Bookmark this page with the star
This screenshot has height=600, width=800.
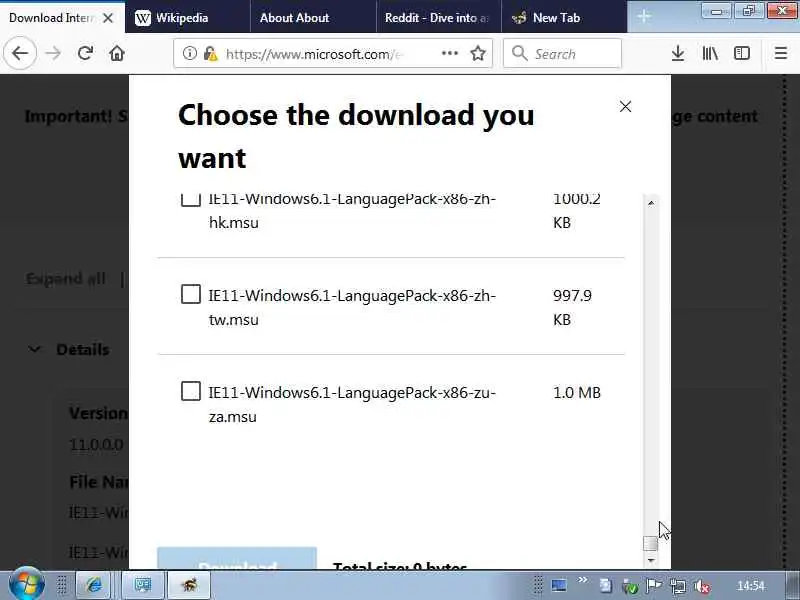(478, 53)
